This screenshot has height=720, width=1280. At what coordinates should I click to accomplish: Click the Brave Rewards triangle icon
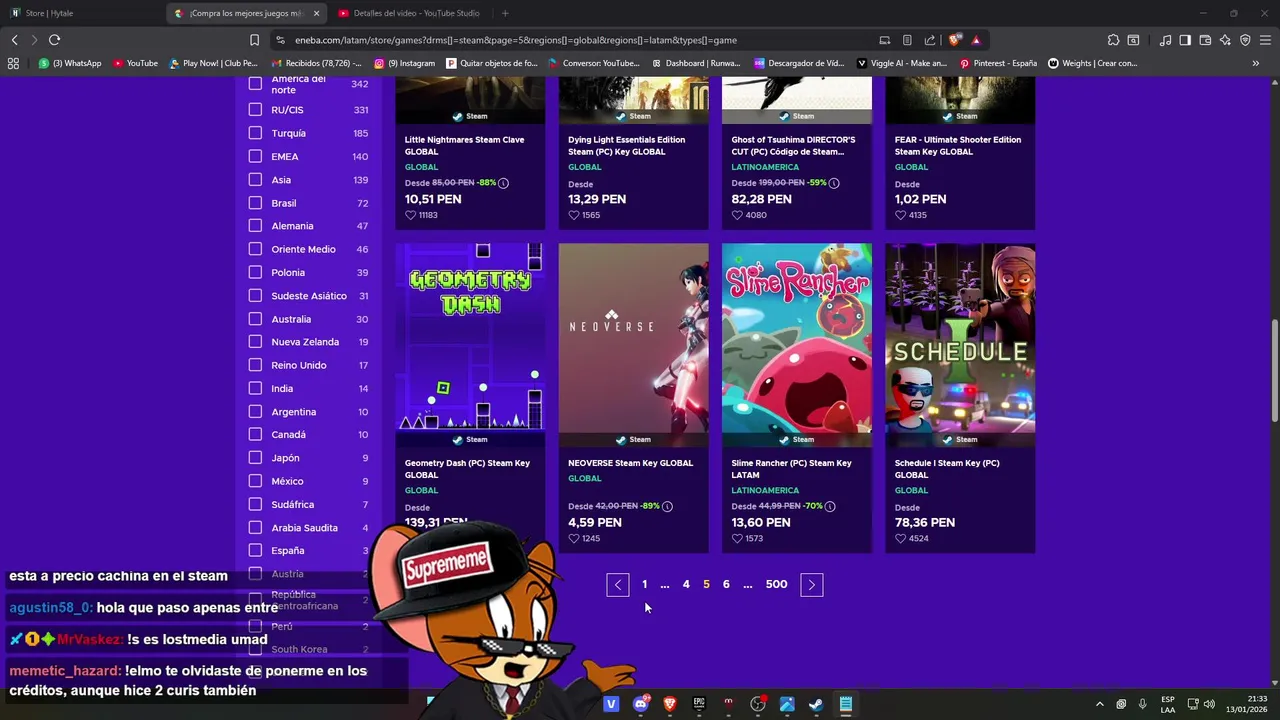pos(976,40)
